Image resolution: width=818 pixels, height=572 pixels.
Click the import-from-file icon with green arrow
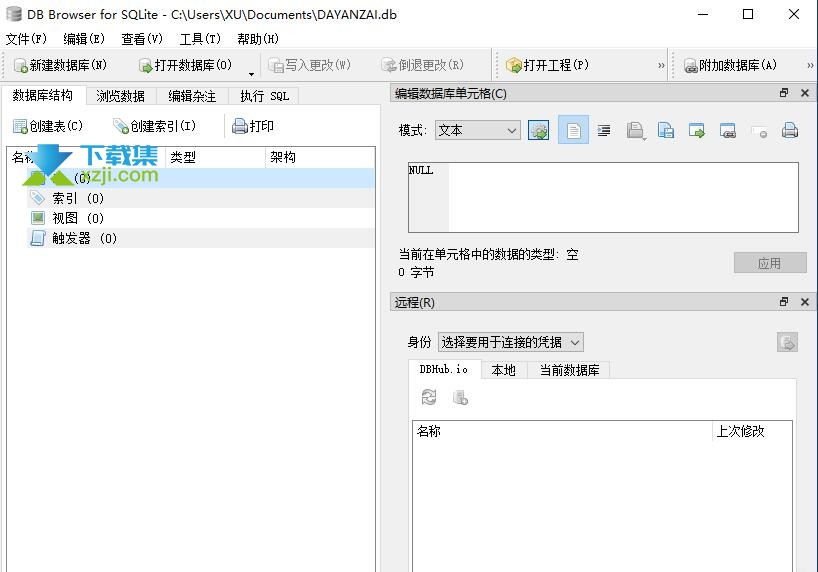(x=696, y=130)
